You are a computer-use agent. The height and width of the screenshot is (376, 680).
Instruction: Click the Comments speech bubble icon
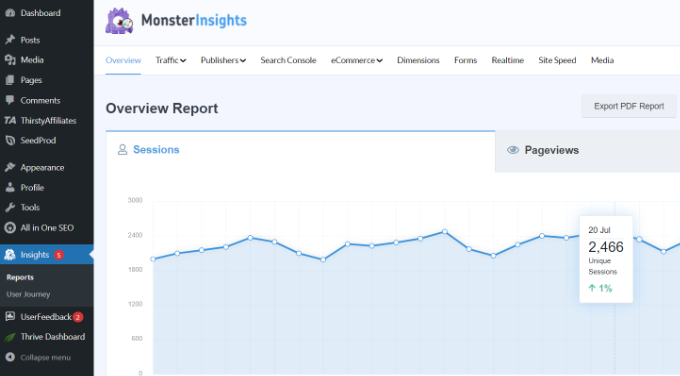10,100
